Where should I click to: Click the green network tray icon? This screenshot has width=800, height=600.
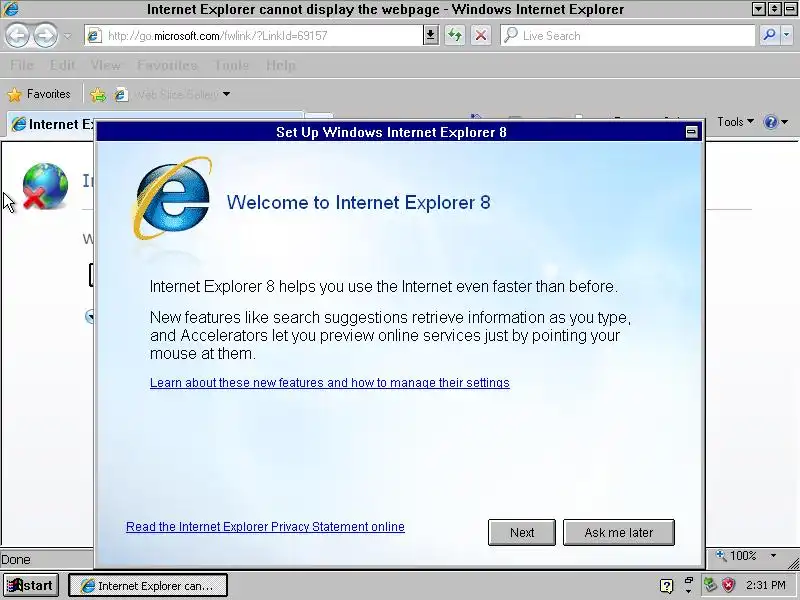tap(710, 585)
